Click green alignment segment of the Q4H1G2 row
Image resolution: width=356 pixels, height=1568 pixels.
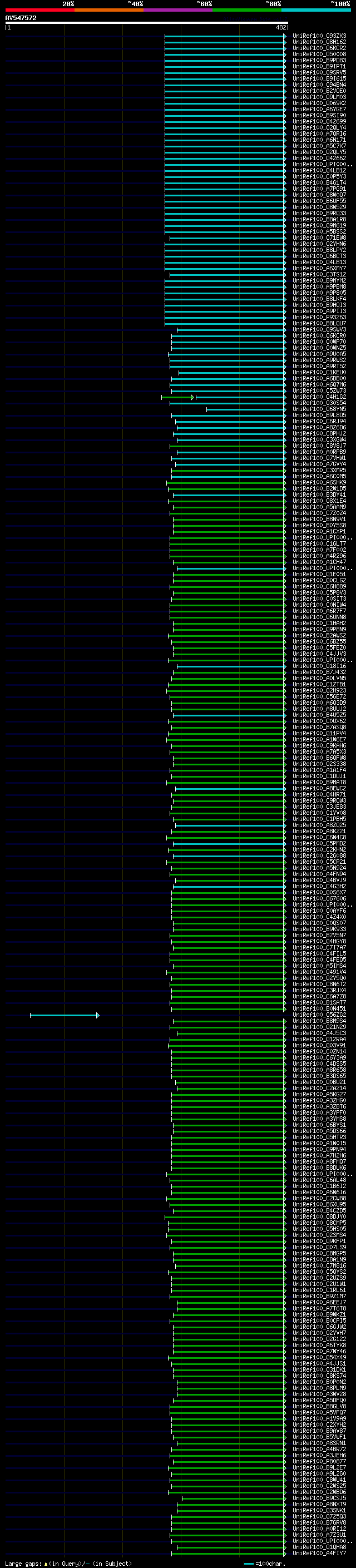point(177,398)
